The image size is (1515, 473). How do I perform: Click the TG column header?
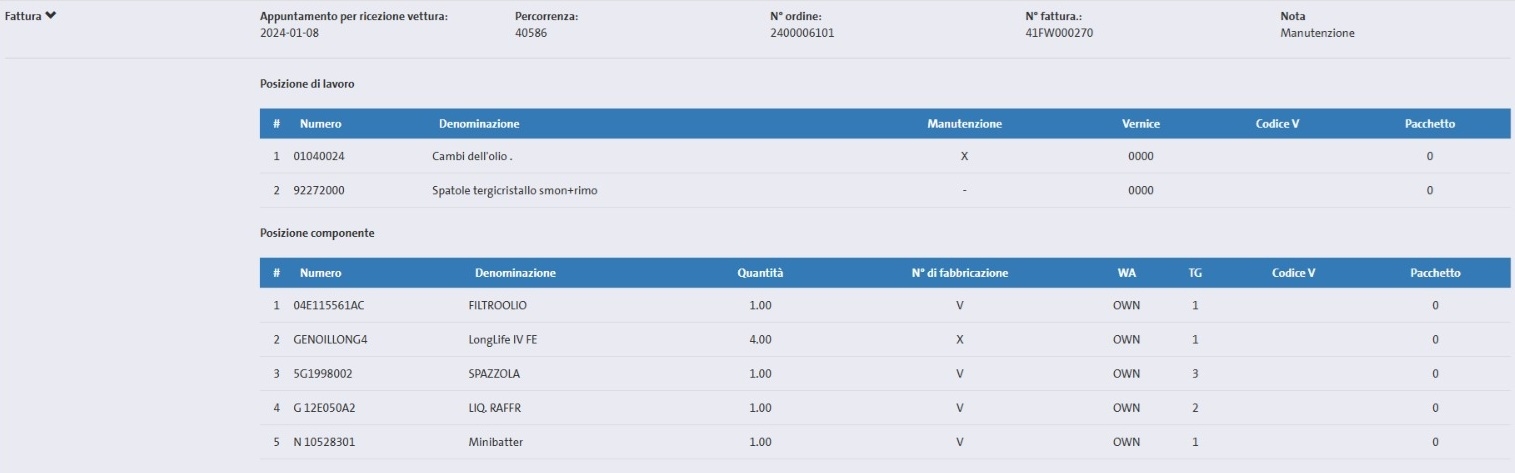tap(1195, 273)
